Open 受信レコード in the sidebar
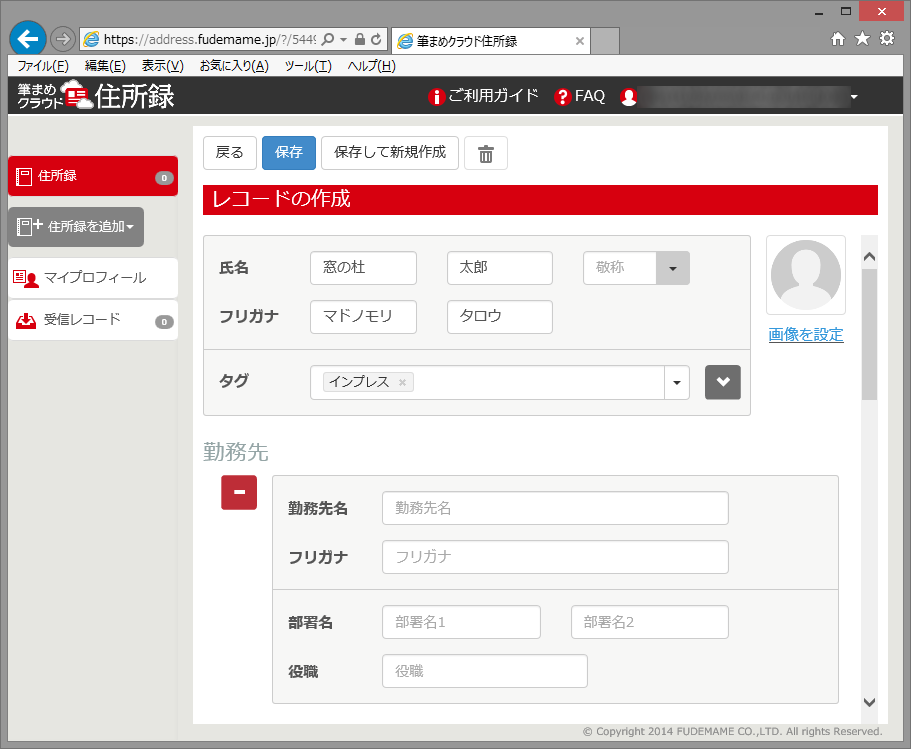Image resolution: width=911 pixels, height=749 pixels. tap(93, 320)
